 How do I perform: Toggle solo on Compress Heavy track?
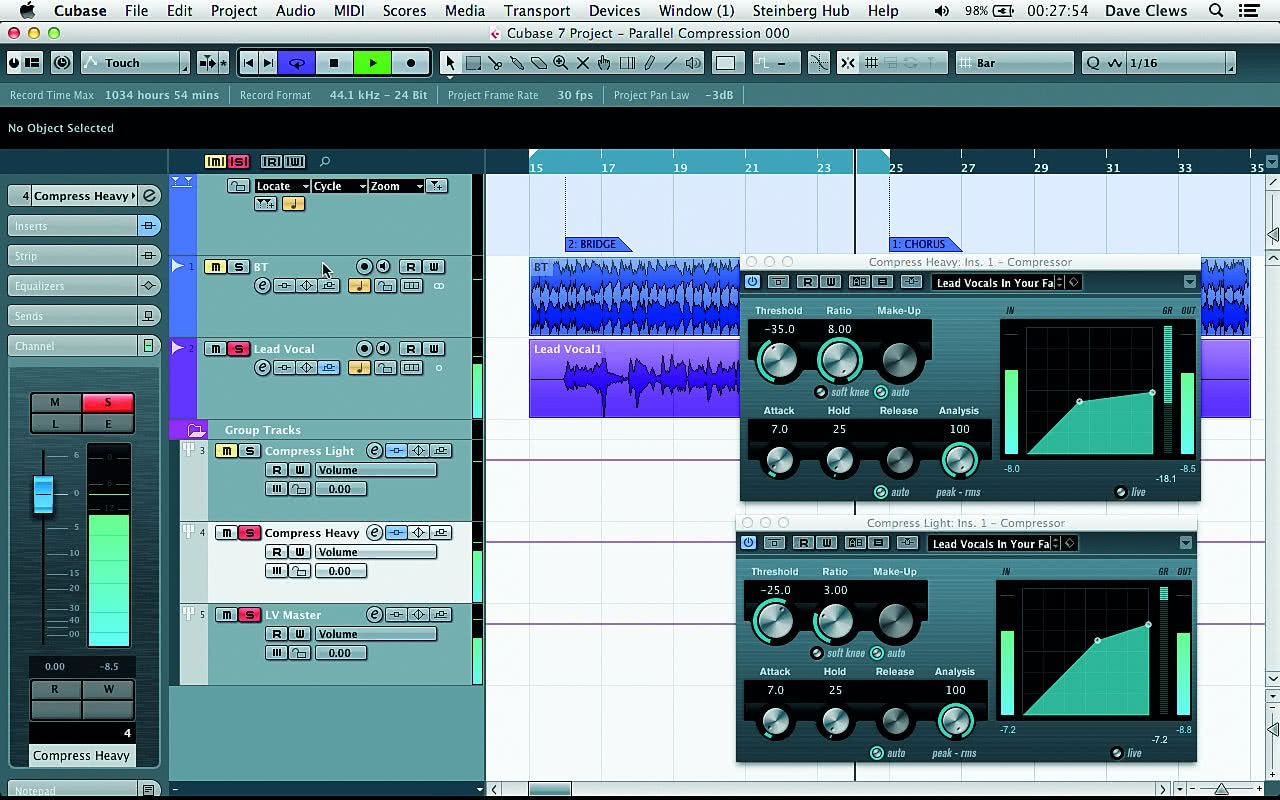250,533
